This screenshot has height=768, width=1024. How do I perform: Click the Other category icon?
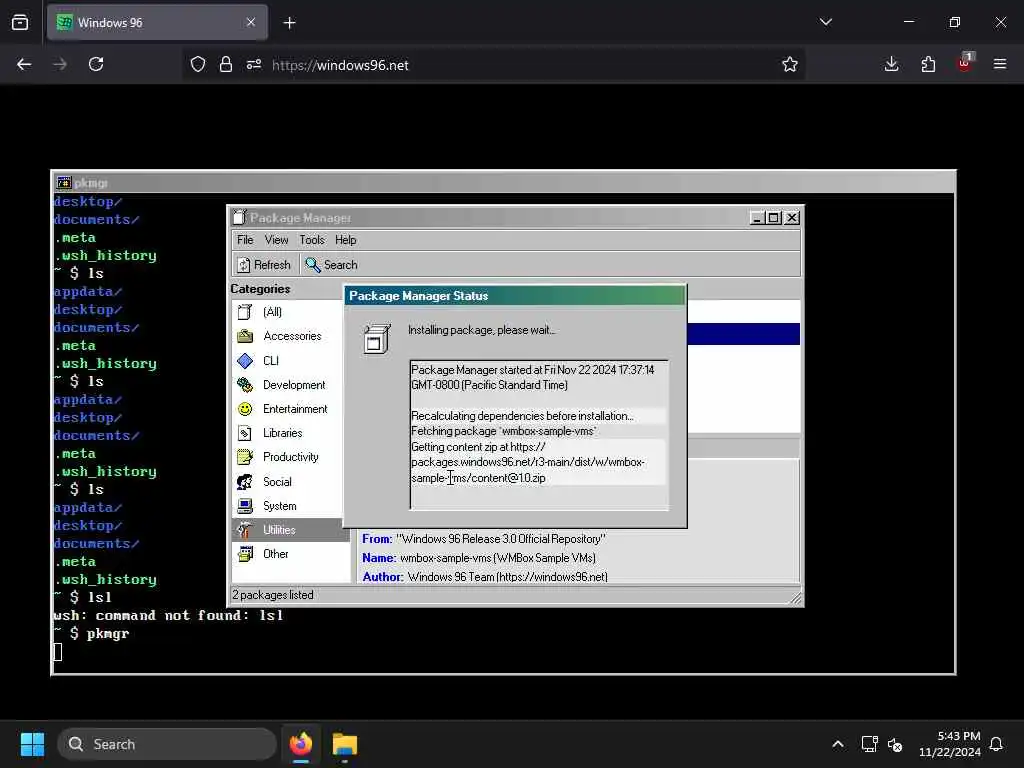coord(245,554)
